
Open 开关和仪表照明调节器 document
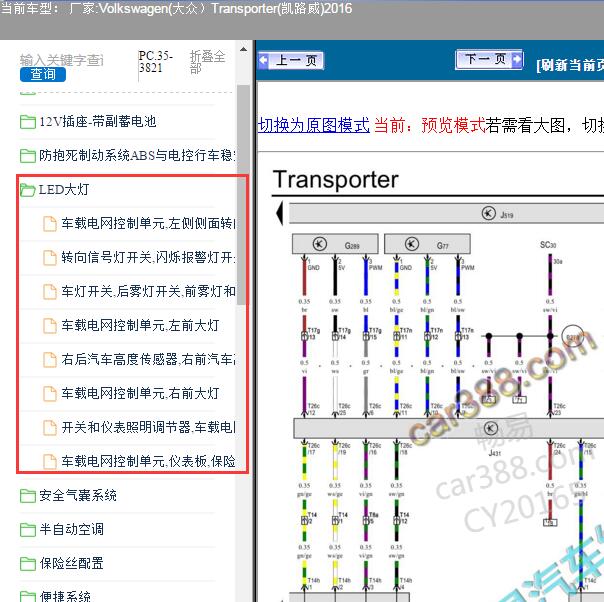(149, 427)
